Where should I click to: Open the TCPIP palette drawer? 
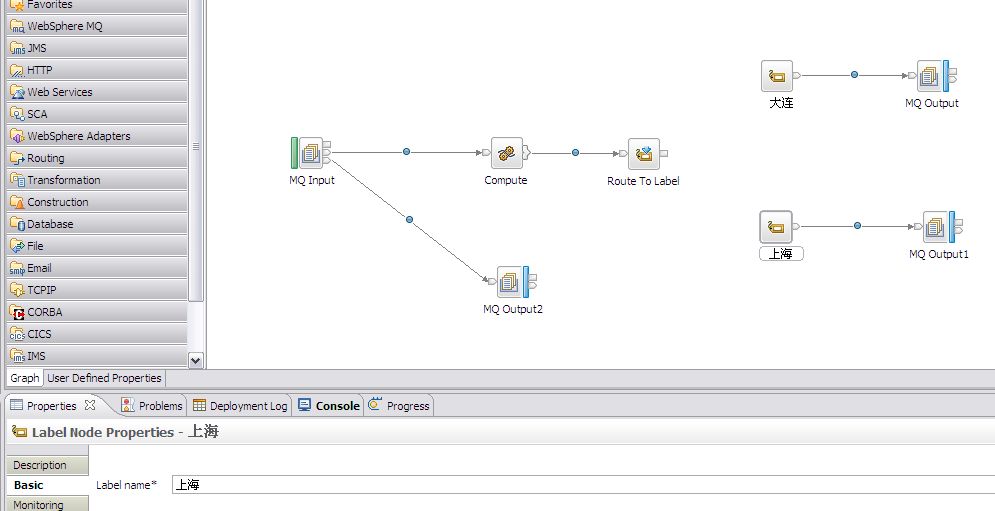pos(96,290)
